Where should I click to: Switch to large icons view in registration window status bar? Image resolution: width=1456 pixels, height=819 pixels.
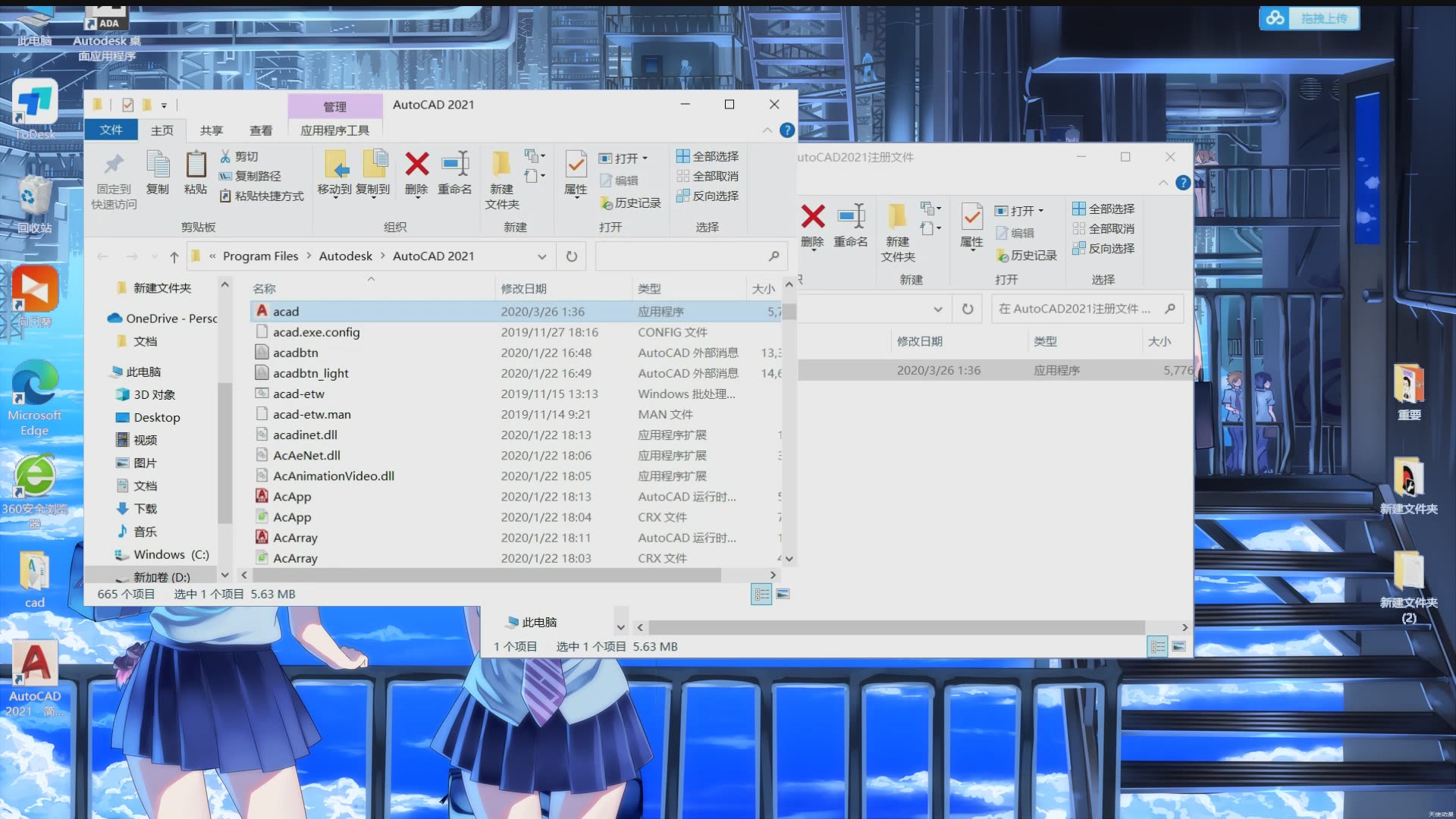(1179, 647)
